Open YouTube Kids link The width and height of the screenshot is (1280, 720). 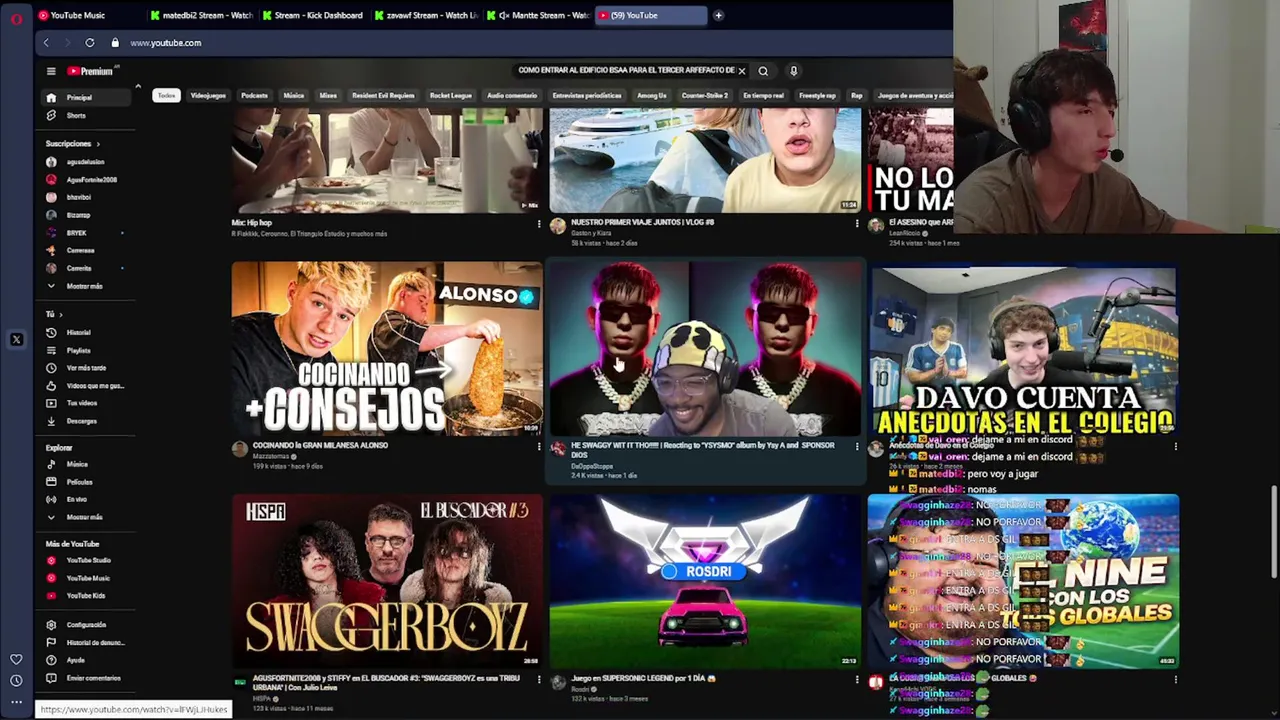[88, 596]
